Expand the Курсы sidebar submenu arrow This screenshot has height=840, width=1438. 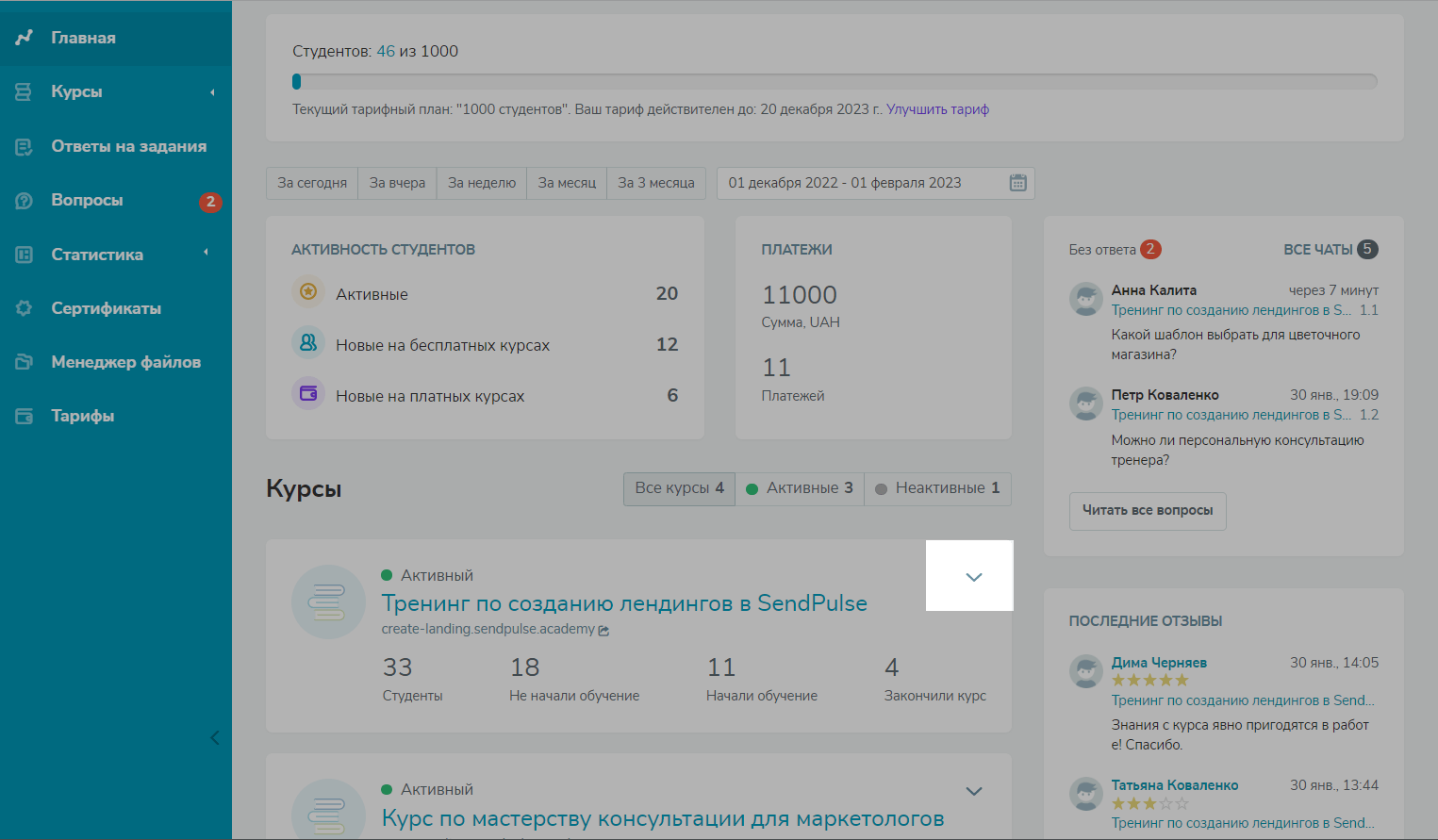[x=212, y=92]
